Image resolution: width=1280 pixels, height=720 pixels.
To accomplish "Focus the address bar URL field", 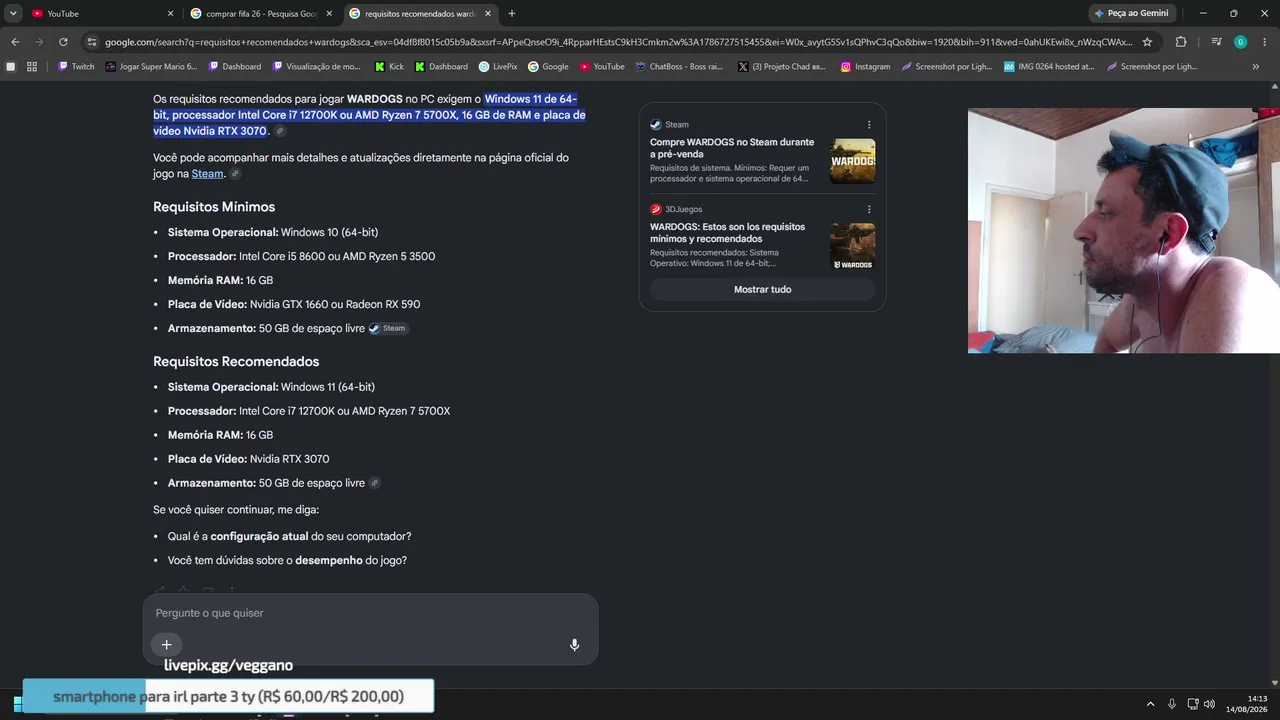I will coord(618,42).
